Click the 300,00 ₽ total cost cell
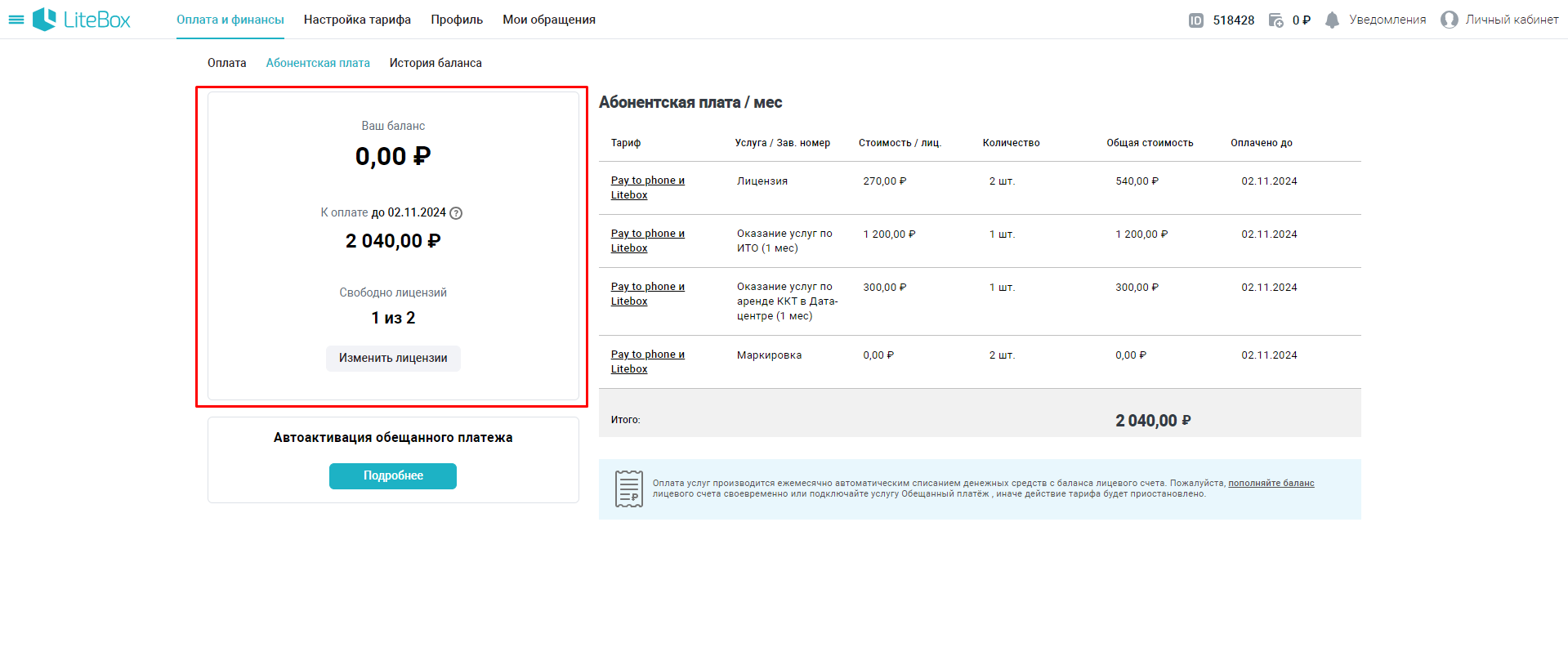Viewport: 1568px width, 656px height. 1137,288
